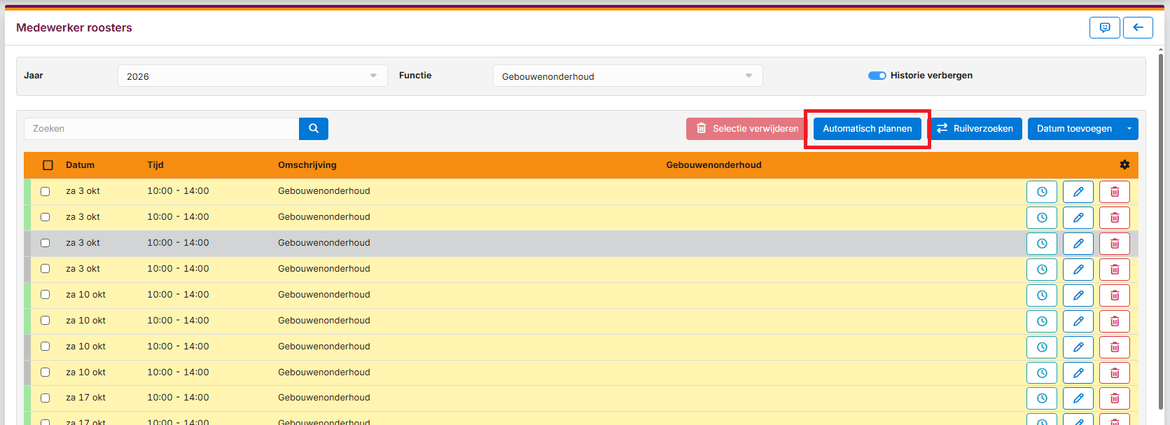Open clock icon on first za 10 okt row

(1042, 295)
